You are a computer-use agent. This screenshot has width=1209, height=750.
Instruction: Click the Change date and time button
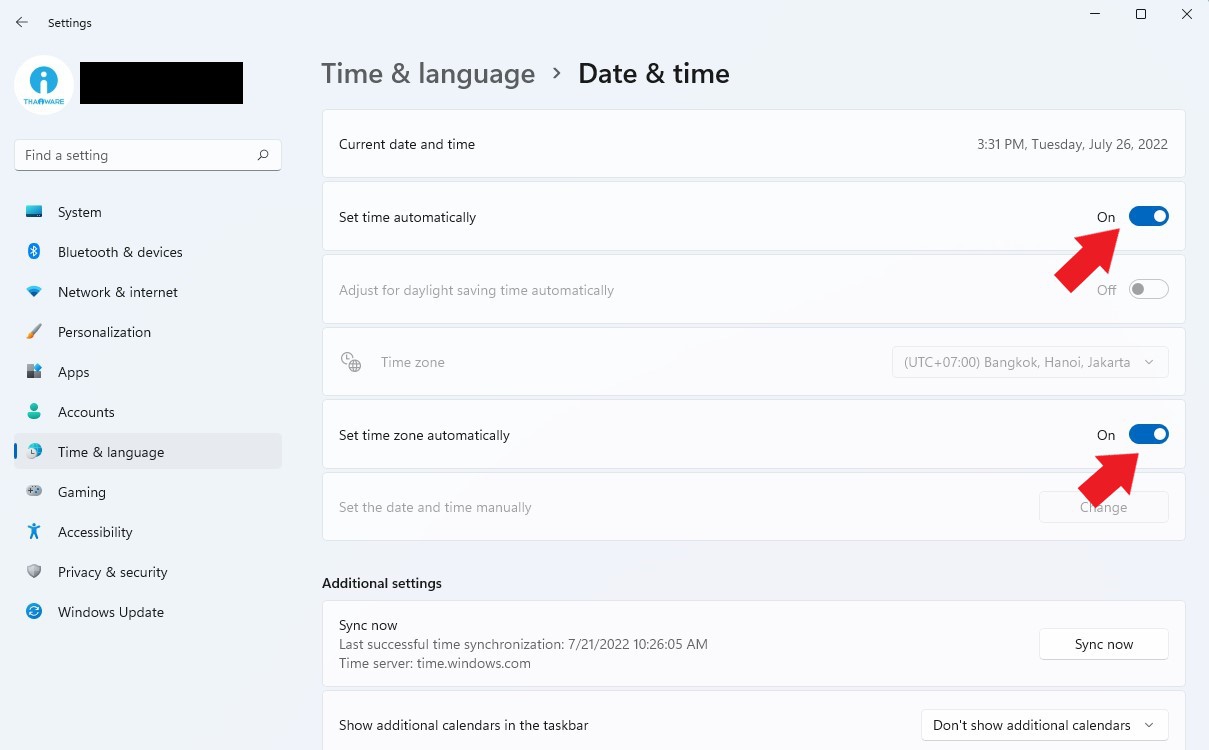pyautogui.click(x=1103, y=507)
